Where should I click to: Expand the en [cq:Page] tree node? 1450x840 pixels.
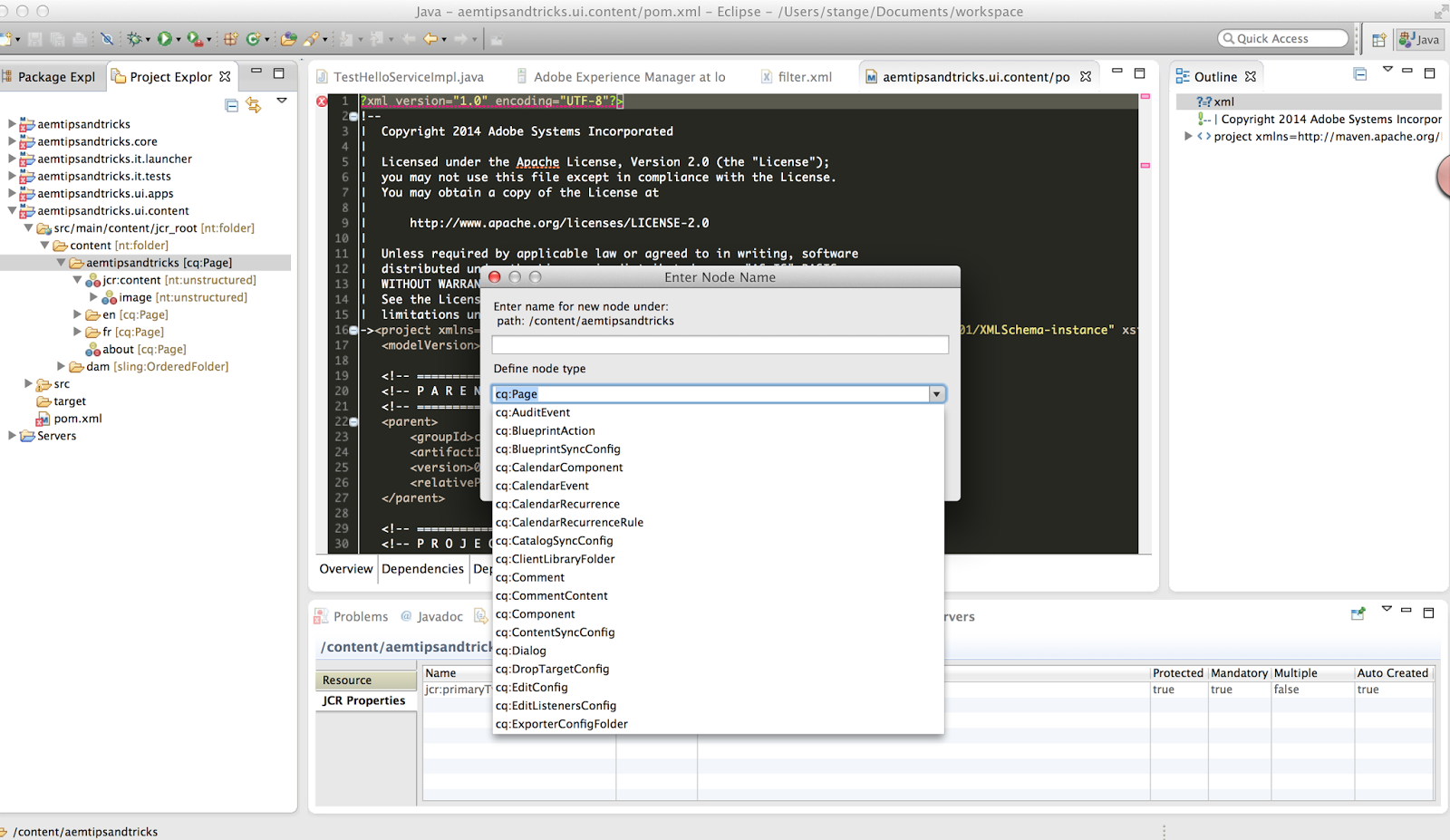click(x=77, y=314)
